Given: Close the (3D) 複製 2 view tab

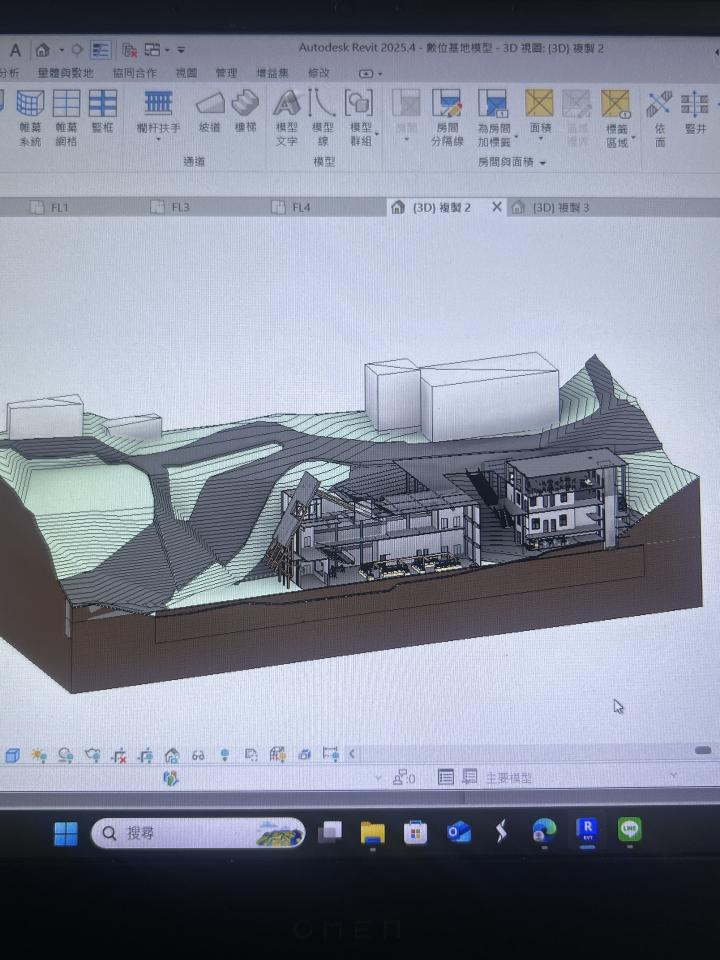Looking at the screenshot, I should click(497, 207).
